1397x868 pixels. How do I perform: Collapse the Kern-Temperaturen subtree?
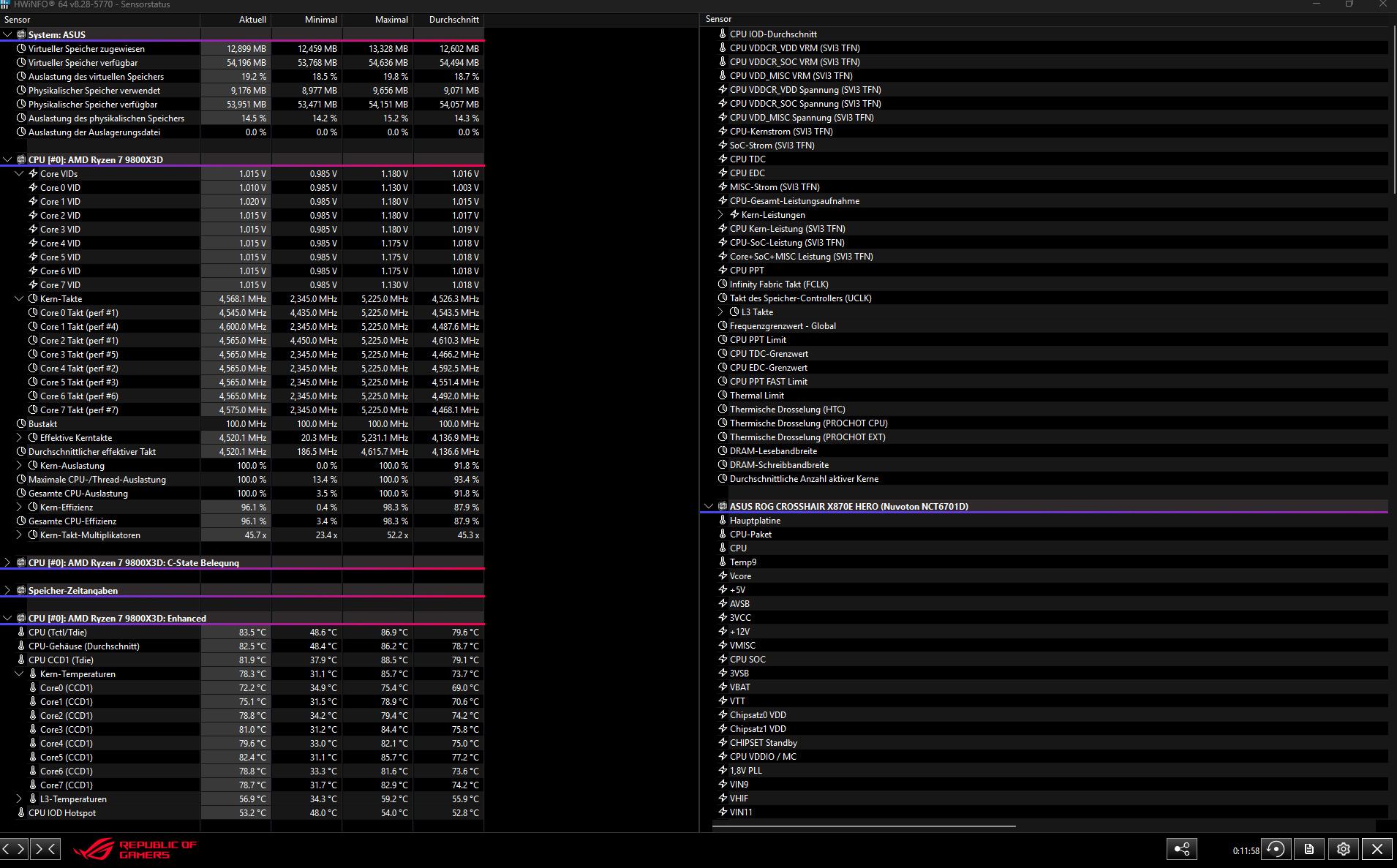pyautogui.click(x=19, y=673)
